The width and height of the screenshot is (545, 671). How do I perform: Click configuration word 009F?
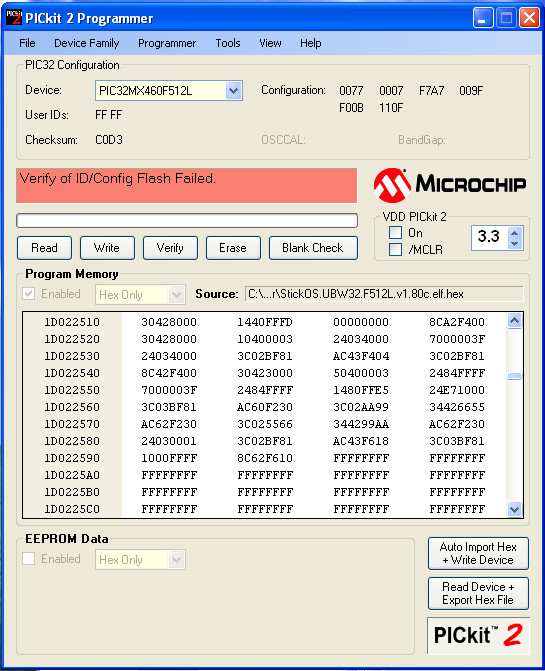(x=471, y=91)
